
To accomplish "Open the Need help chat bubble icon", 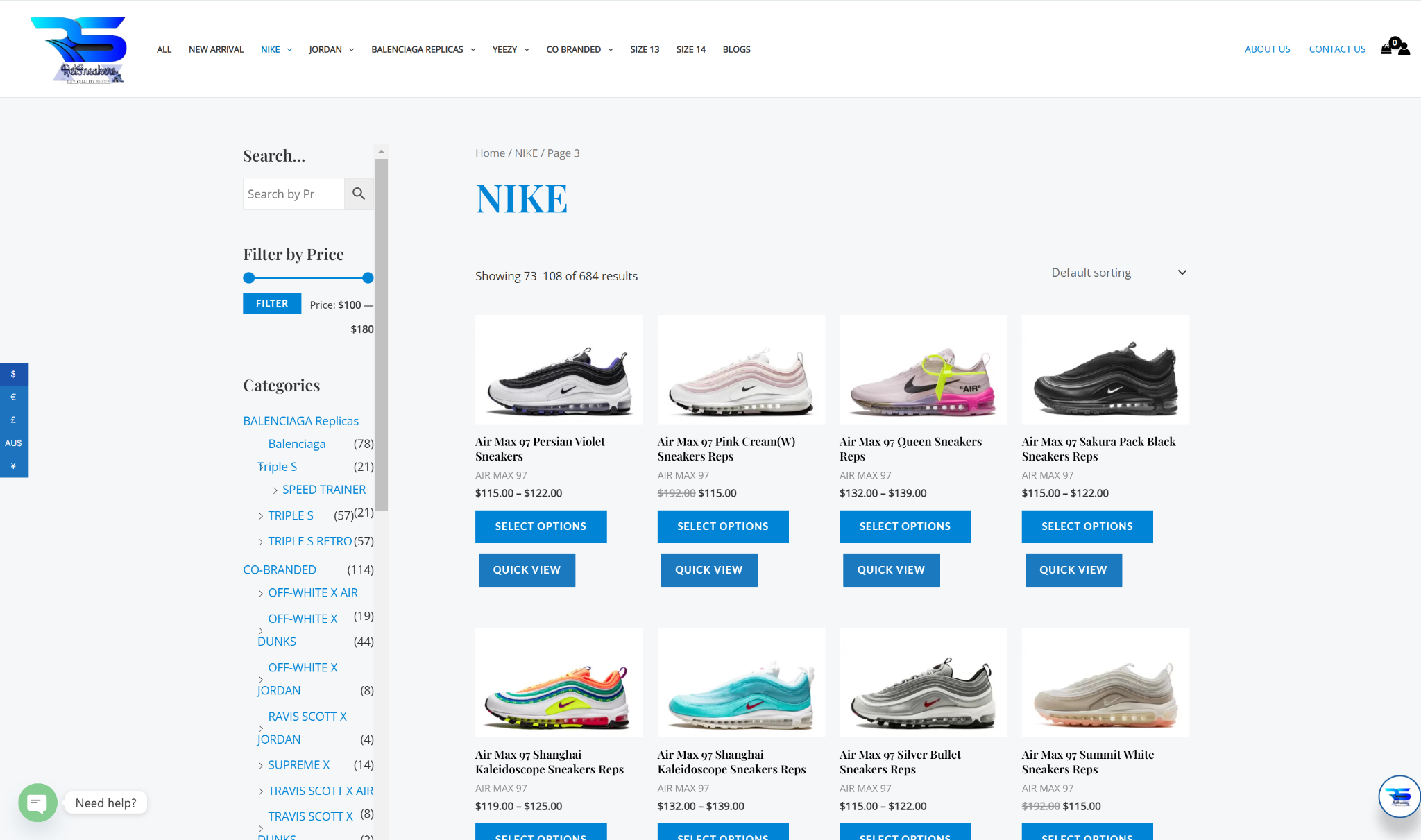I will pos(37,803).
